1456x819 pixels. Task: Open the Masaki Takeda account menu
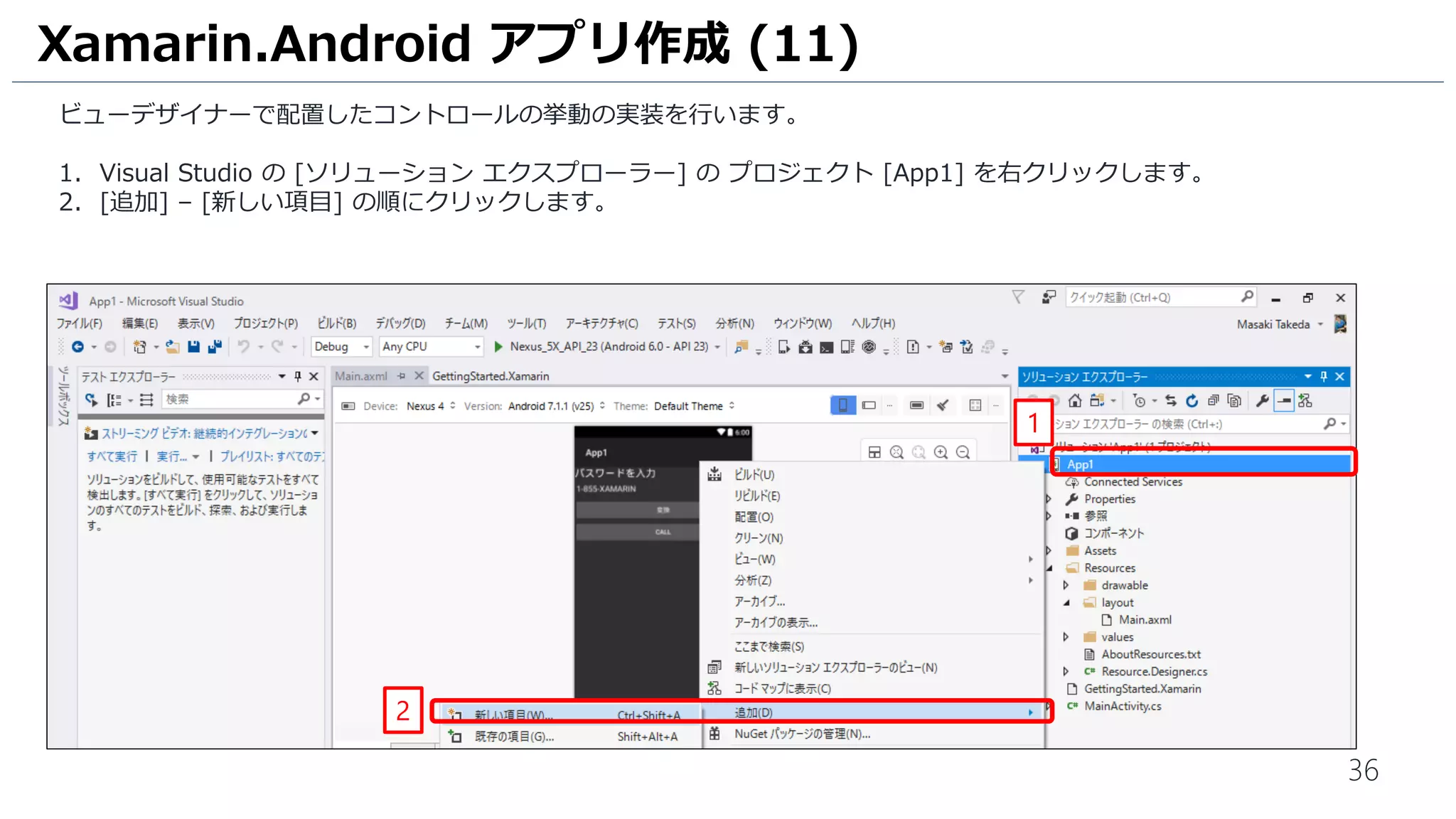click(1280, 324)
